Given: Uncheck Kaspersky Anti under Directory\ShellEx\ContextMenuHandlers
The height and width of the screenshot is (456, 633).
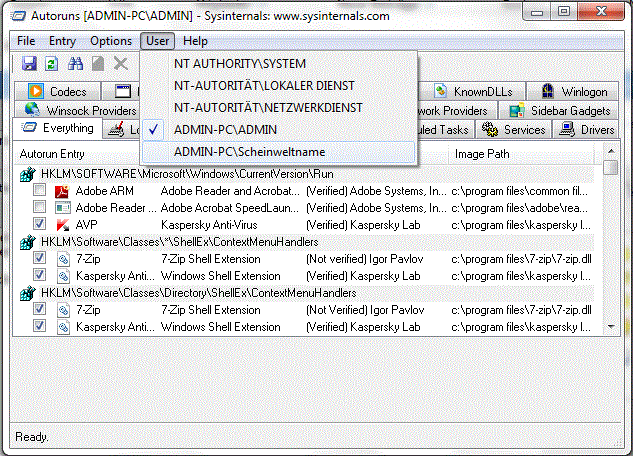Looking at the screenshot, I should click(x=39, y=325).
